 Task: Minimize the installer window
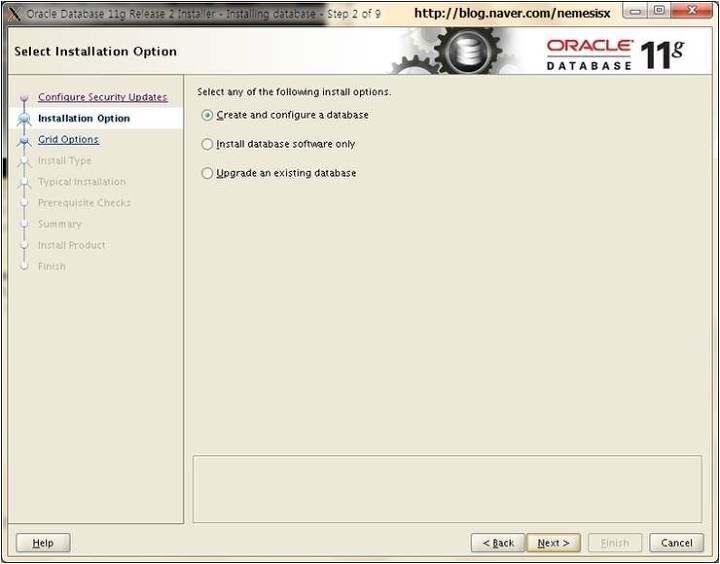pos(635,11)
